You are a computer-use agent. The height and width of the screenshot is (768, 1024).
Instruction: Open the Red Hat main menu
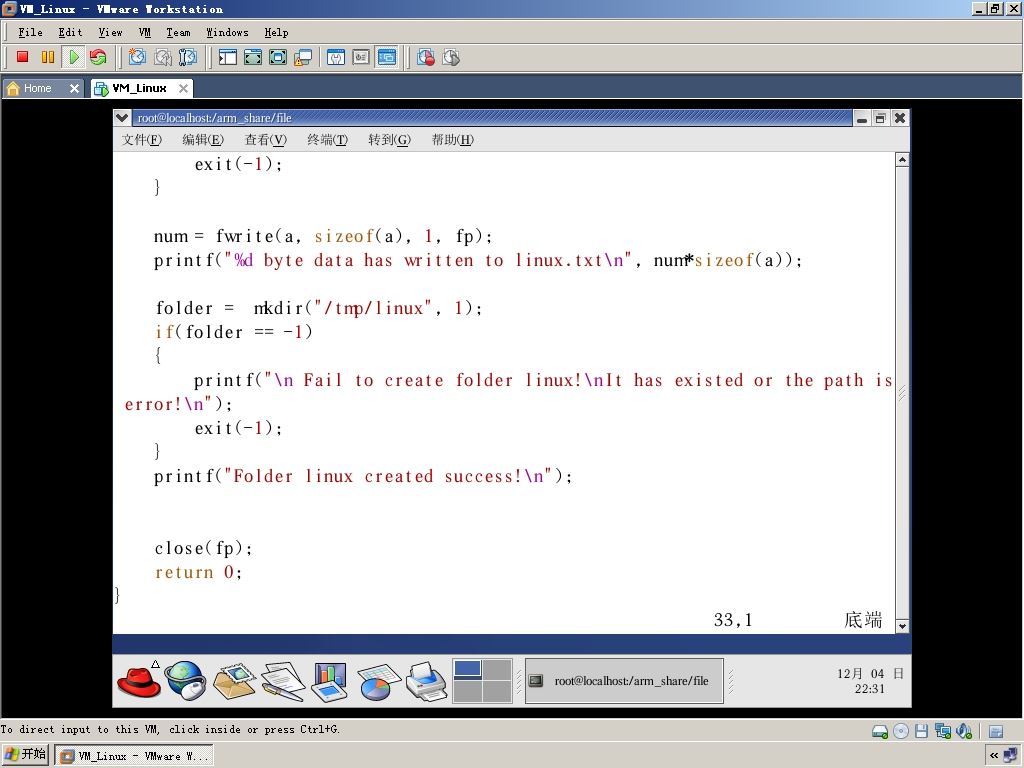pyautogui.click(x=139, y=680)
